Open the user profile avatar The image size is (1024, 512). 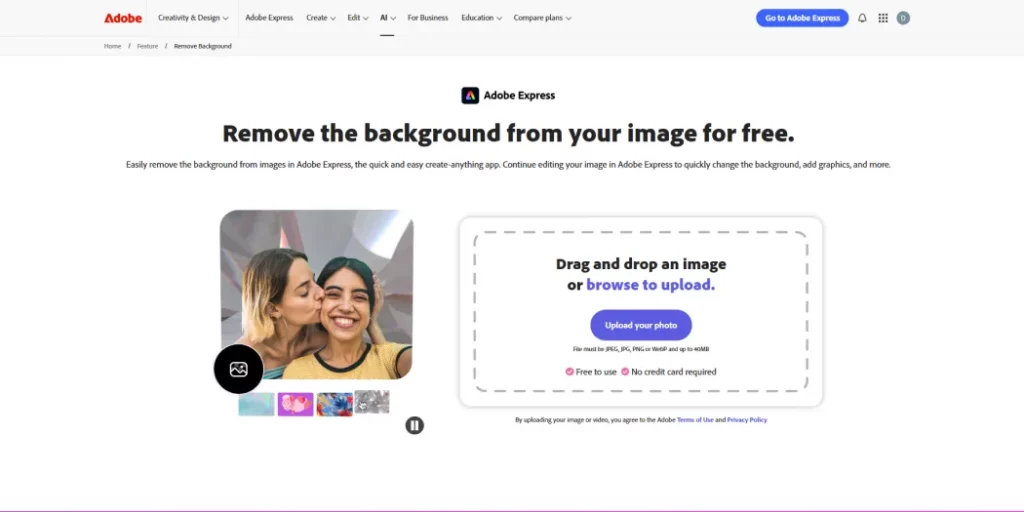click(x=903, y=18)
